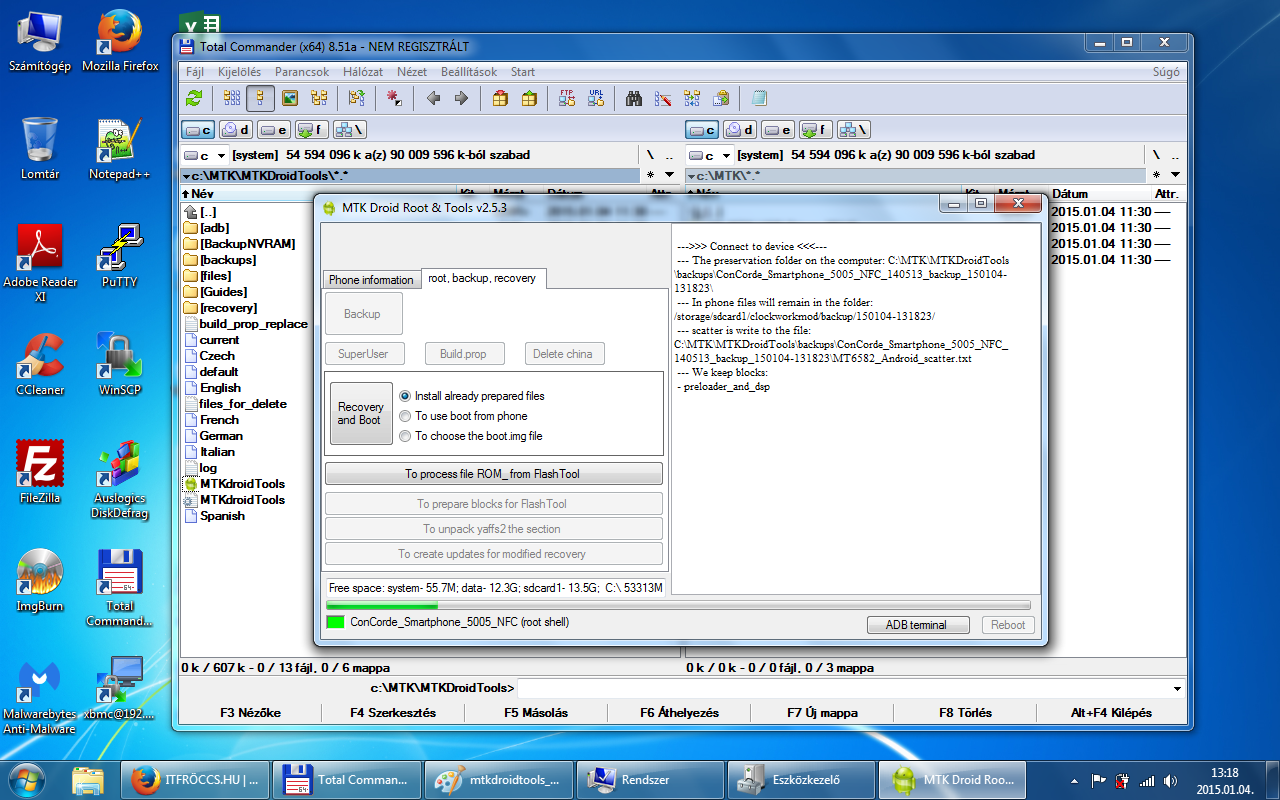Click the Pack files toolbar icon
The image size is (1280, 800).
500,98
